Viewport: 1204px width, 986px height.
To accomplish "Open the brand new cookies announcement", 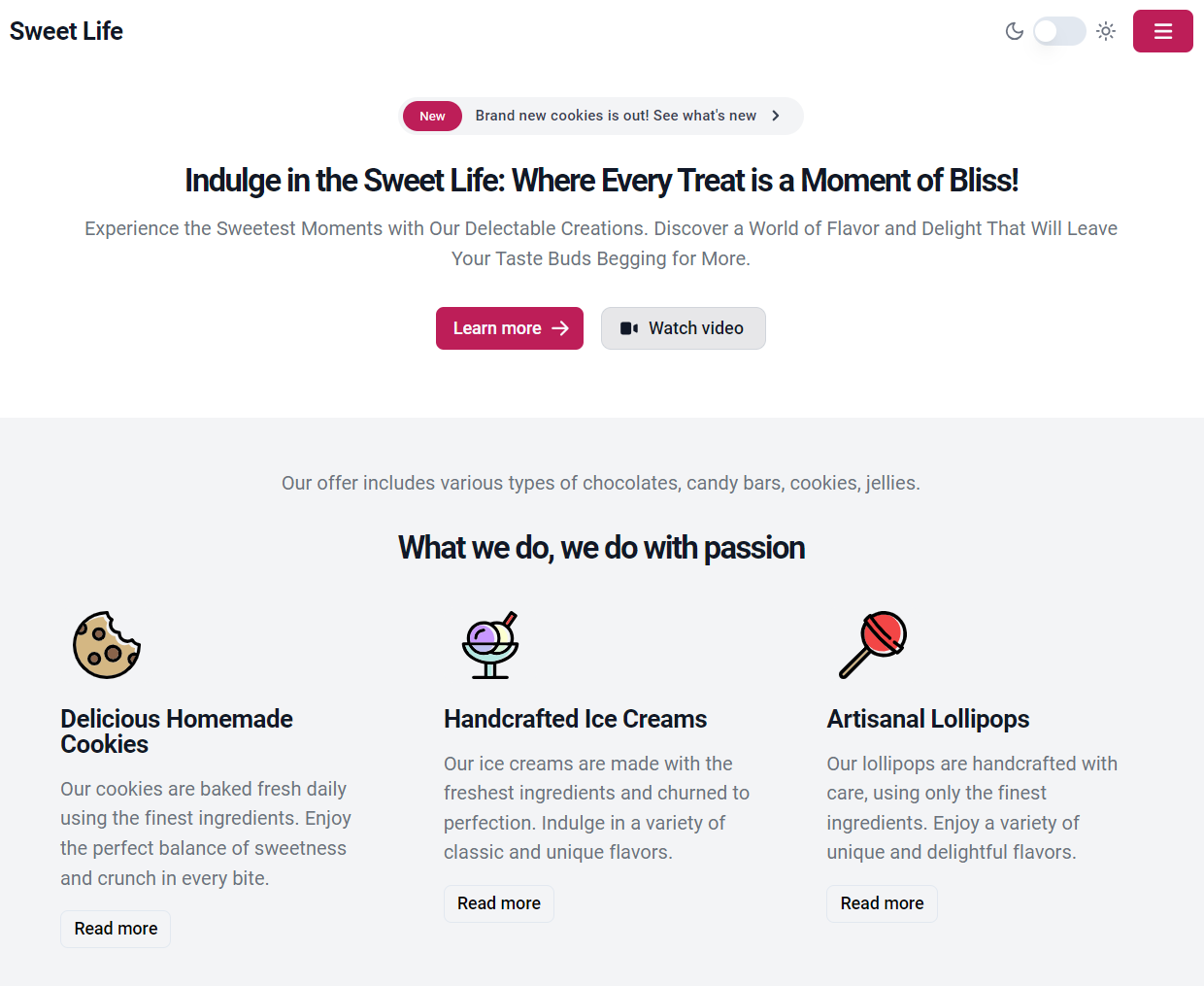I will [616, 116].
